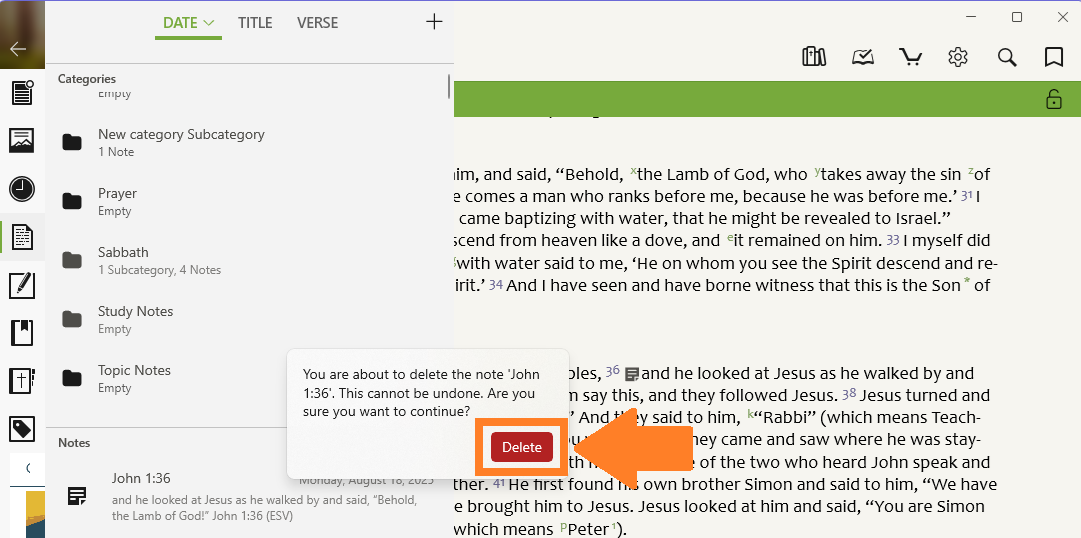Switch to the VERSE sort tab
Image resolution: width=1081 pixels, height=538 pixels.
(317, 22)
